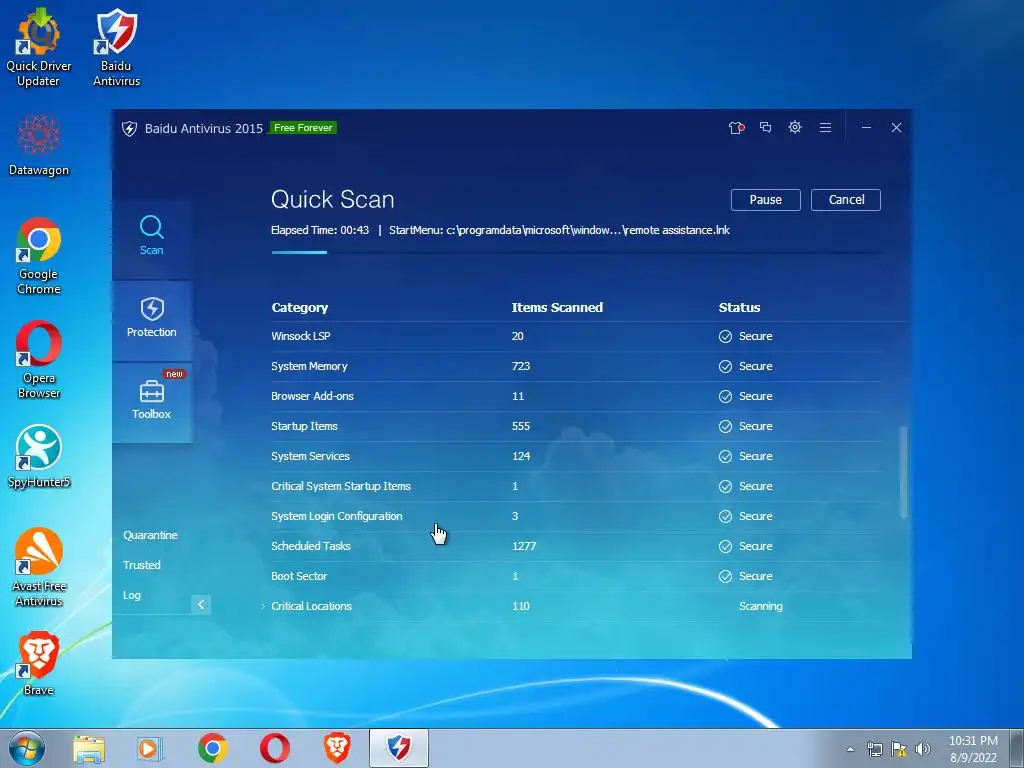
Task: Open Windows Media Player from taskbar
Action: coord(150,749)
